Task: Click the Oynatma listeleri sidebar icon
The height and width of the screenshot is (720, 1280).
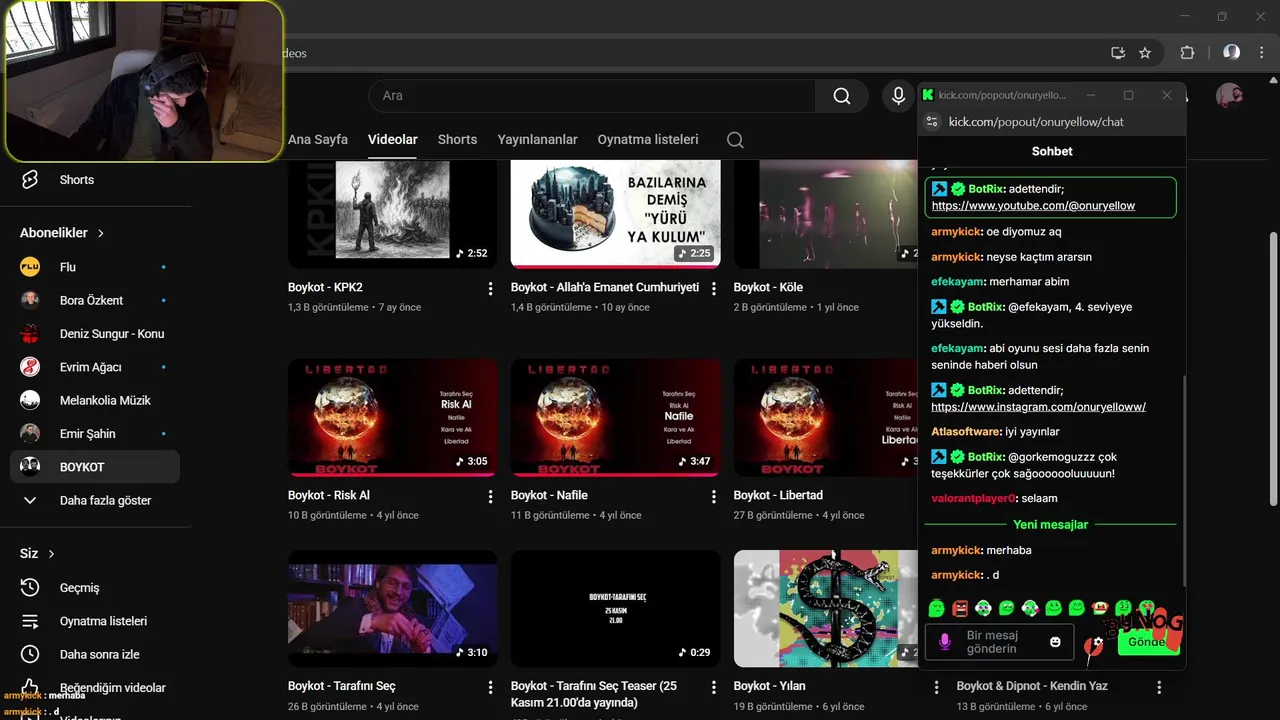Action: 30,621
